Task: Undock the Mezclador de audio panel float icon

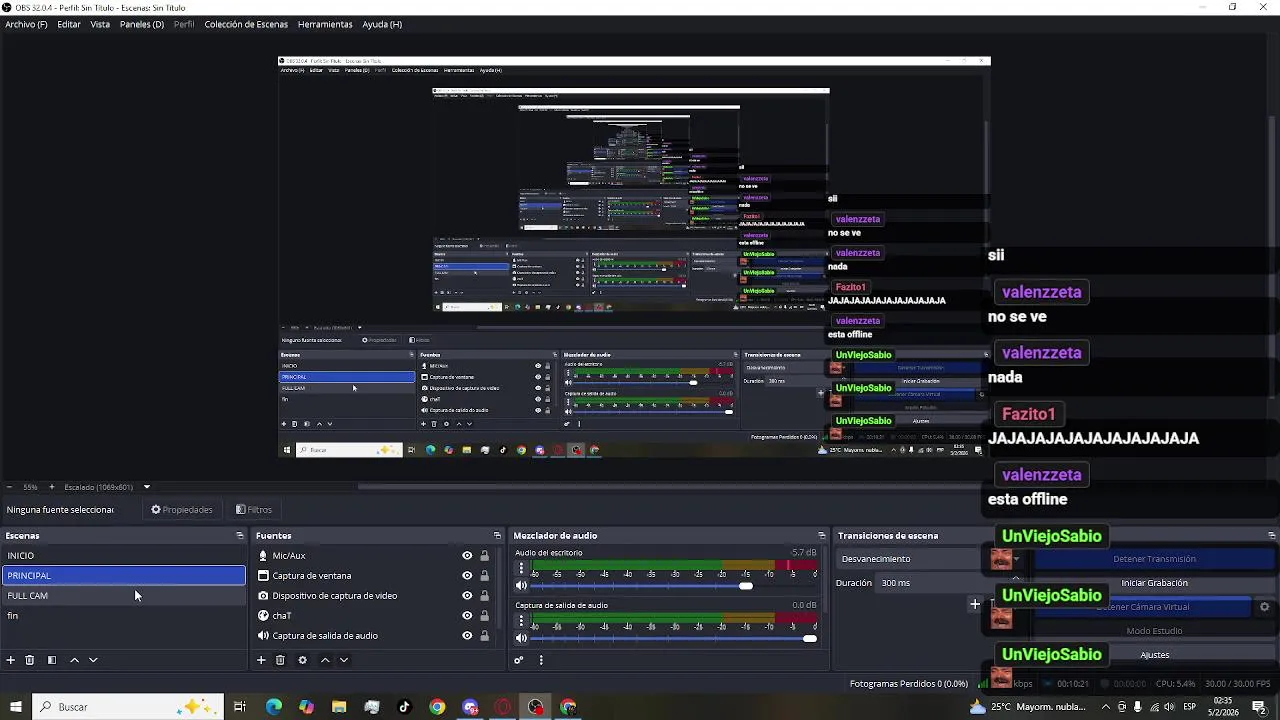Action: (822, 536)
